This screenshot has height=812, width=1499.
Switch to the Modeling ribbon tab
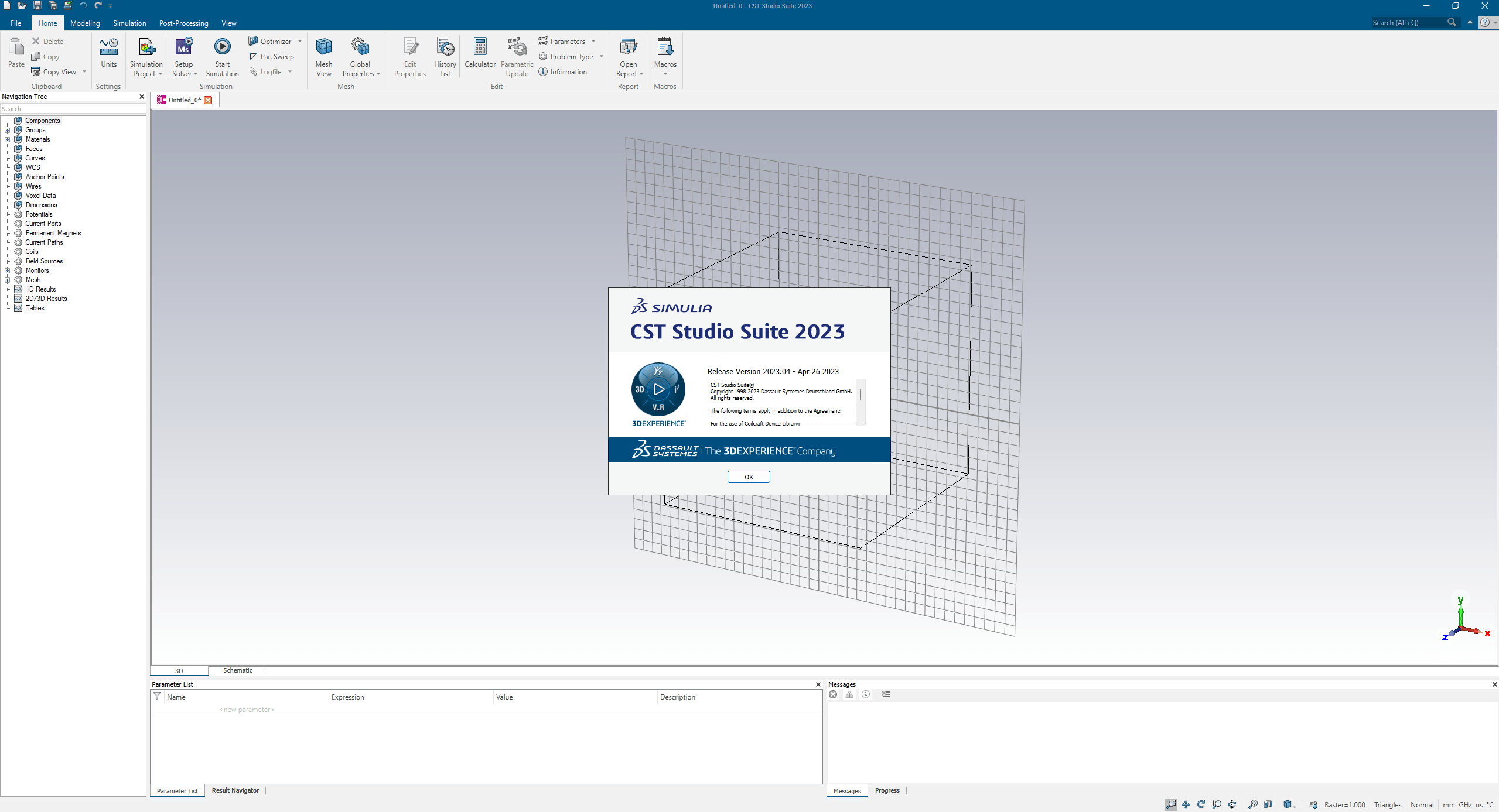85,23
